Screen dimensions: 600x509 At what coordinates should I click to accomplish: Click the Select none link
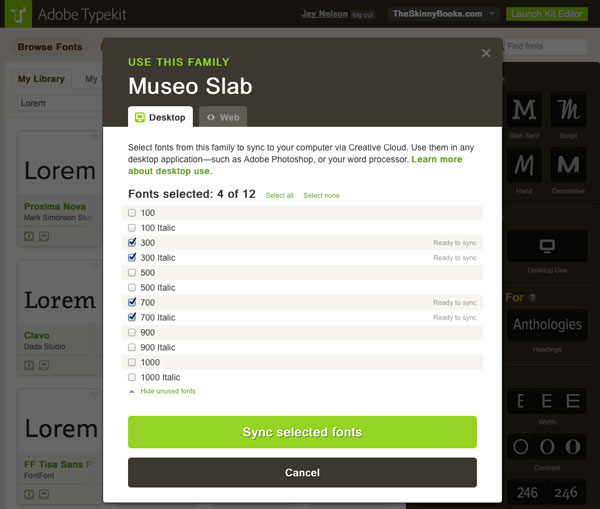(321, 196)
